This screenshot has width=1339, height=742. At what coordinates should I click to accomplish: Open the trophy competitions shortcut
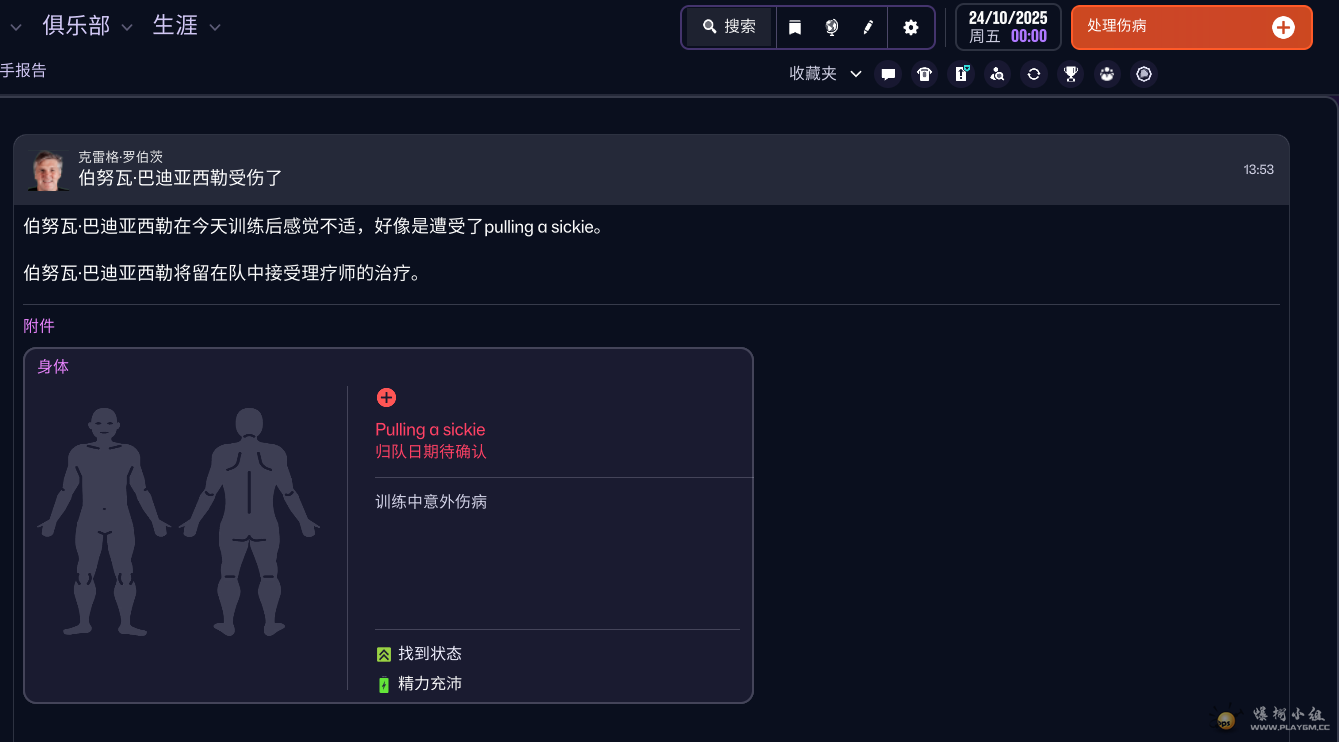[1071, 74]
